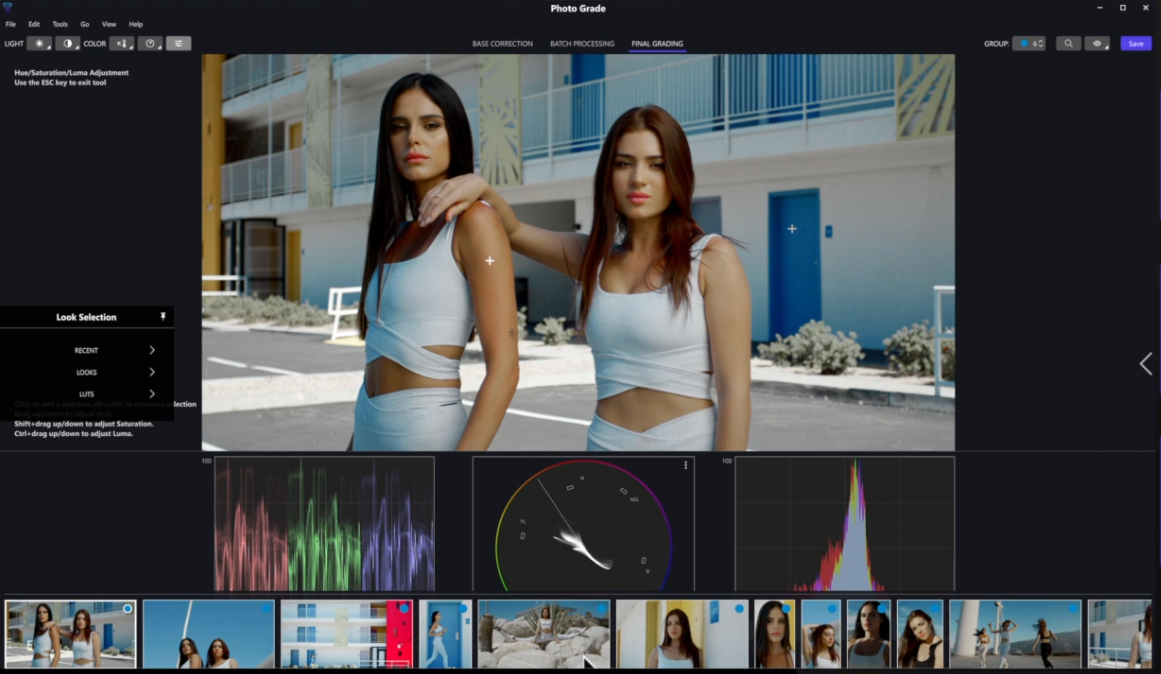Open the View menu
The height and width of the screenshot is (674, 1161).
tap(109, 24)
